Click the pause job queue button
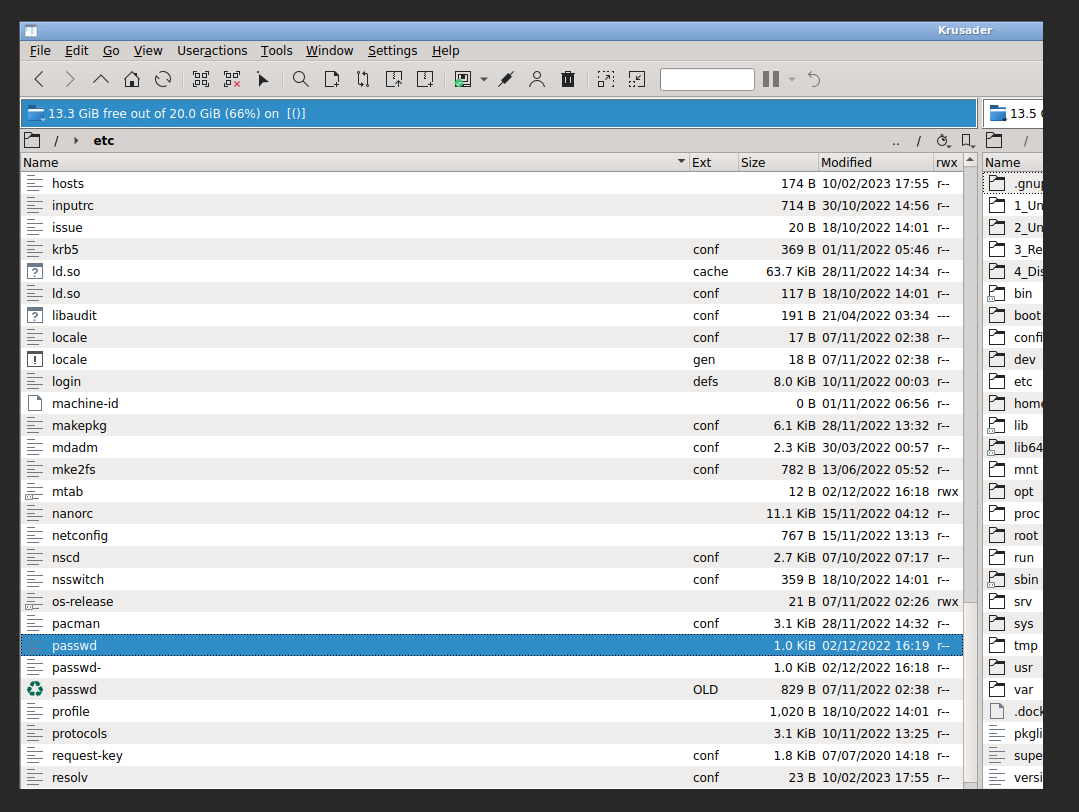1079x812 pixels. [770, 79]
